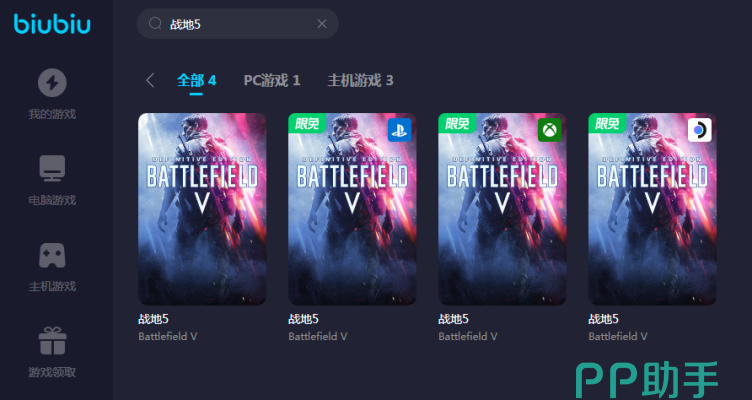The height and width of the screenshot is (400, 752).
Task: Open Battlefield V cover with Xbox badge
Action: click(x=503, y=209)
